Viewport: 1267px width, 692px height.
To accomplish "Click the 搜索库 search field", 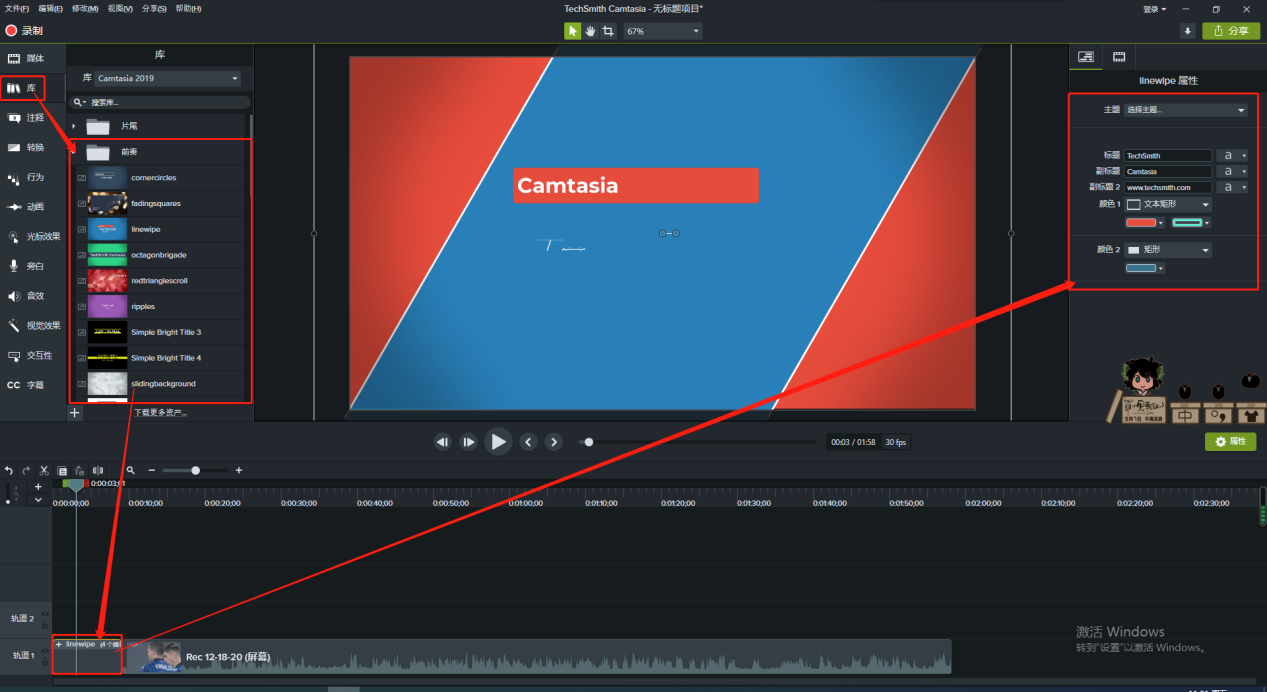I will click(160, 102).
